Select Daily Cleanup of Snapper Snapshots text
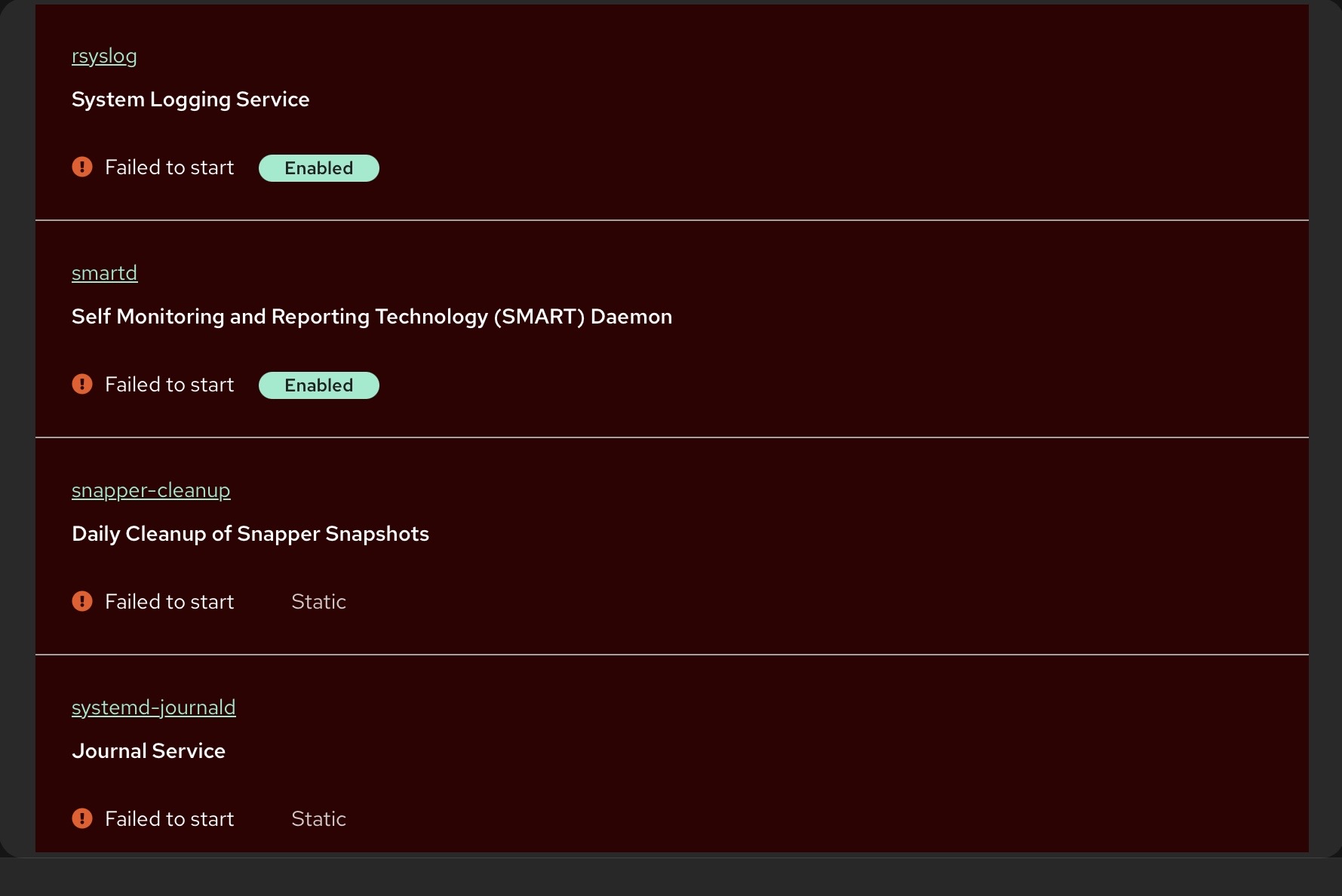The height and width of the screenshot is (896, 1342). coord(250,534)
